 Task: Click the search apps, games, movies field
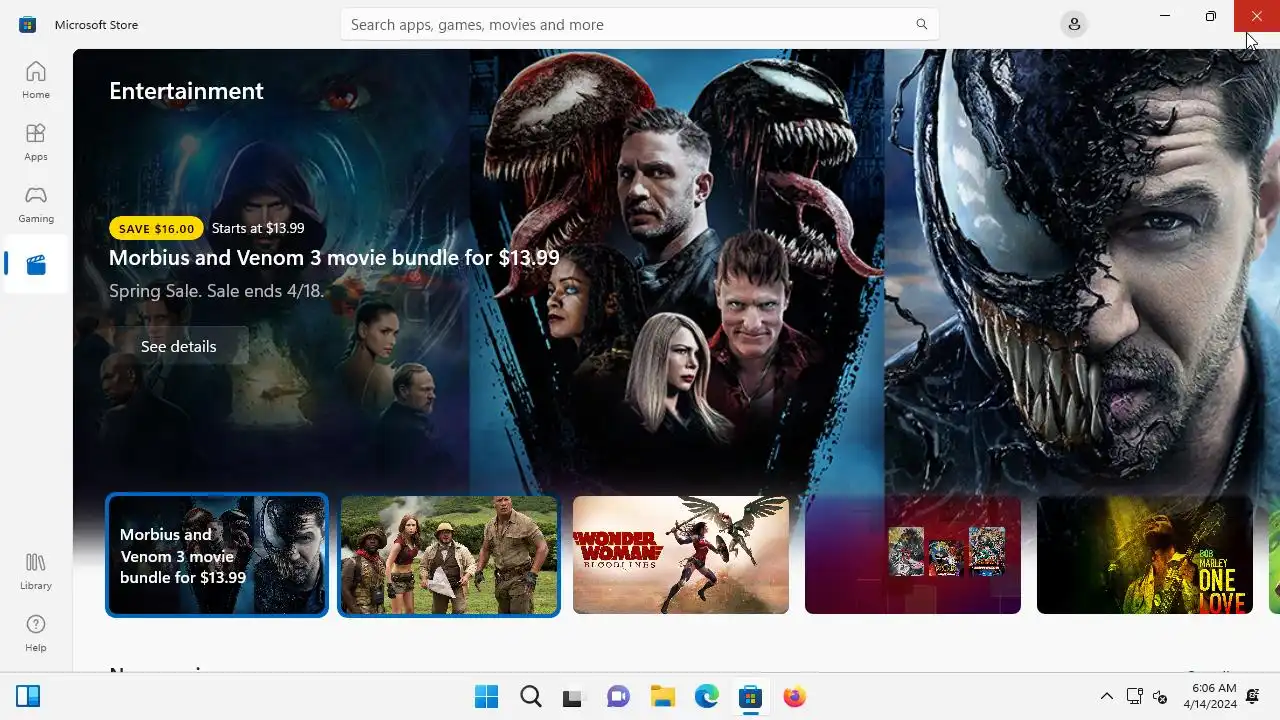[639, 24]
